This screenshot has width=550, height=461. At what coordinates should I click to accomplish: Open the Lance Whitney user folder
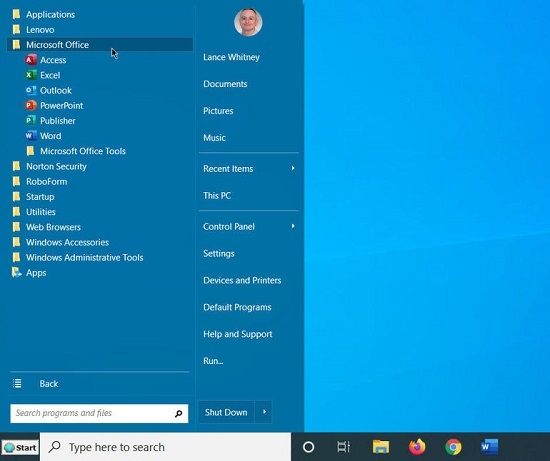231,57
